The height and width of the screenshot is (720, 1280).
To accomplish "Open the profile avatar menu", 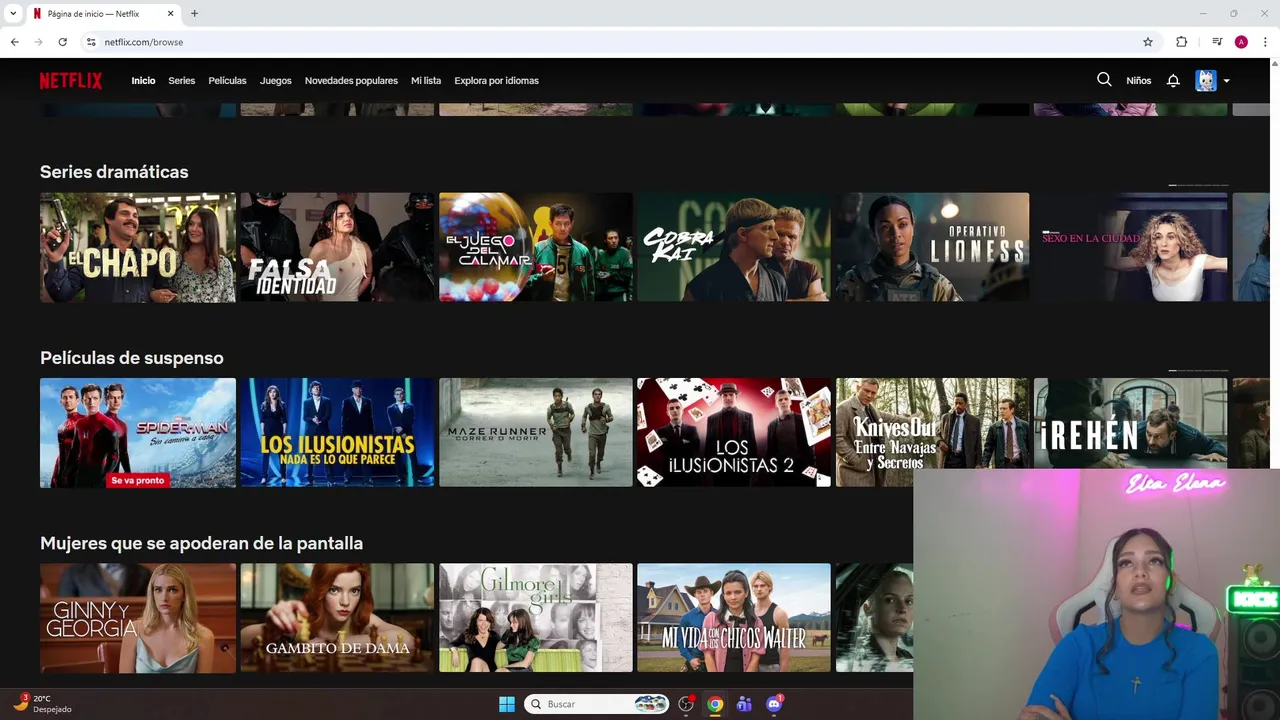I will tap(1206, 81).
